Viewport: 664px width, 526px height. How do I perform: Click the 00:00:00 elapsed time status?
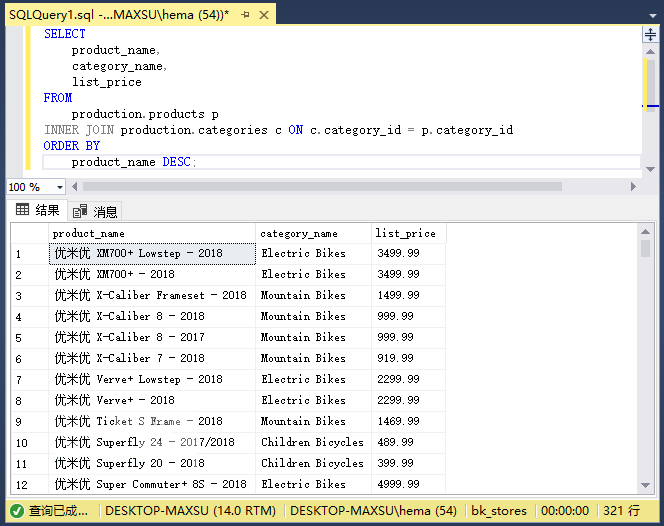click(565, 511)
